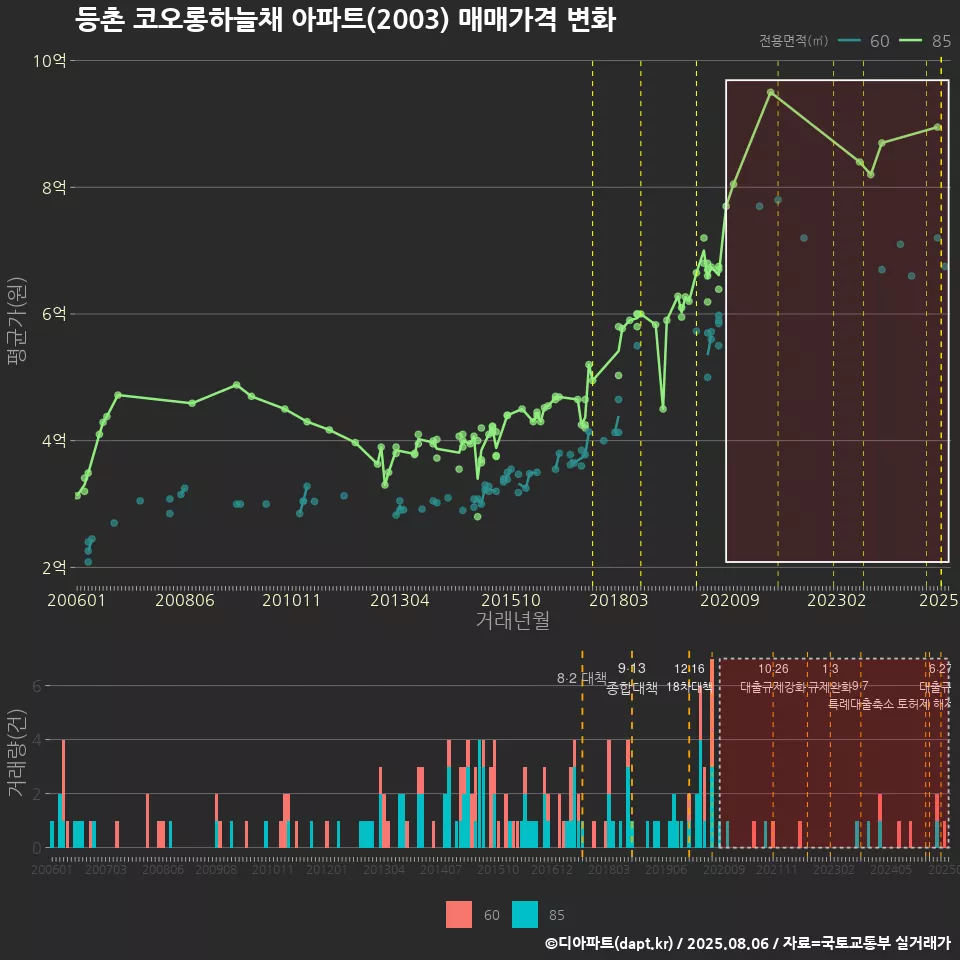Click the '거래년월' axis title
The width and height of the screenshot is (960, 960).
(512, 620)
